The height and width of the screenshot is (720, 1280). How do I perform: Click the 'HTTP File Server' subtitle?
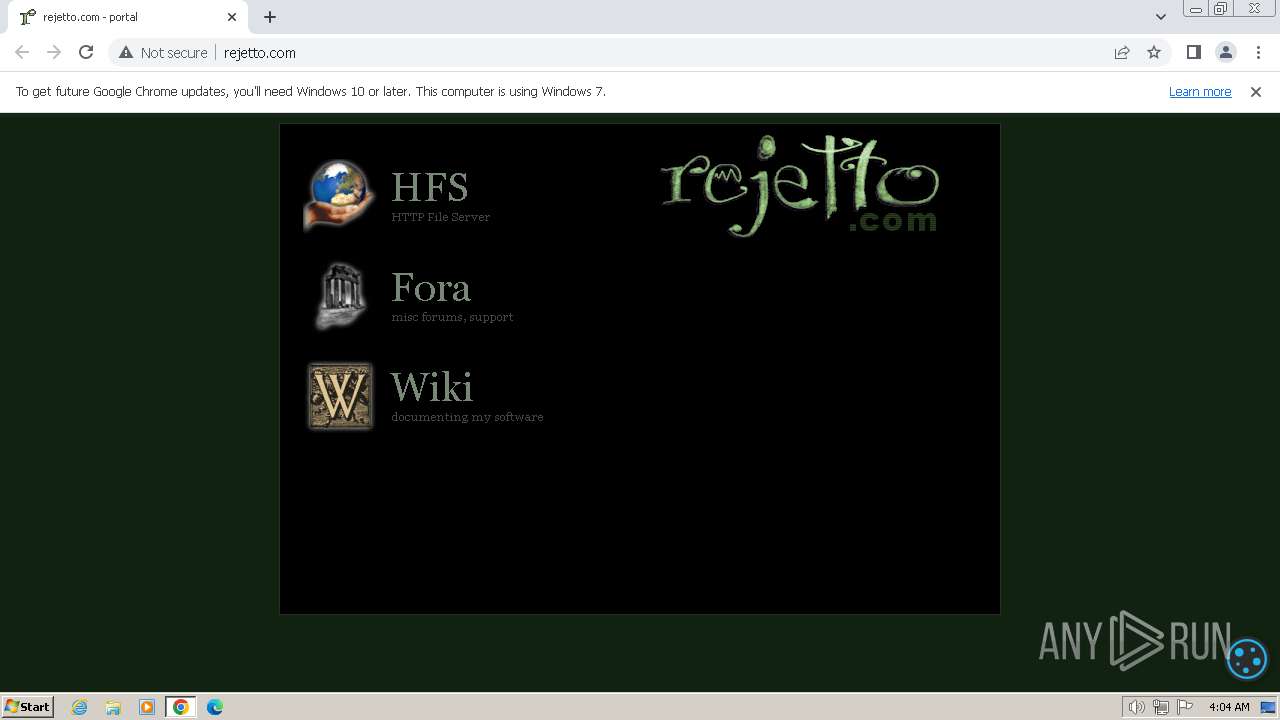click(x=441, y=217)
